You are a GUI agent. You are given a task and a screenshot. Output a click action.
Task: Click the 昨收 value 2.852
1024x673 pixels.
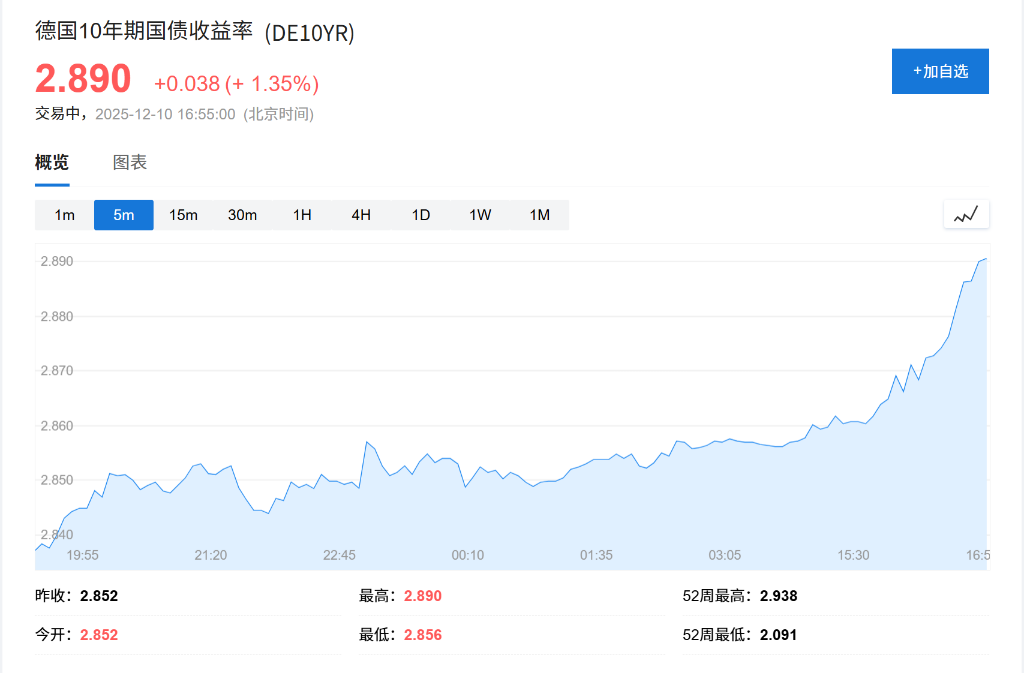[x=99, y=596]
